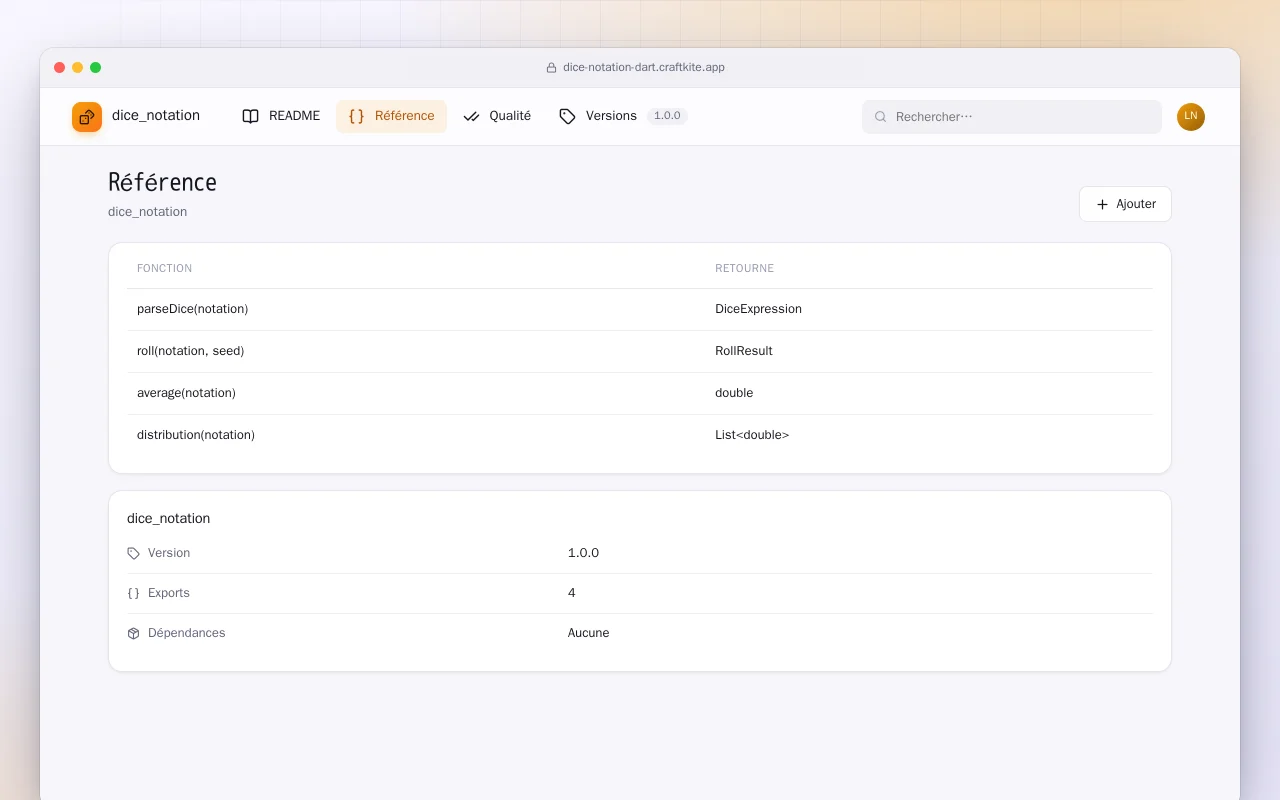
Task: Click the magnifier icon in search box
Action: click(x=881, y=117)
